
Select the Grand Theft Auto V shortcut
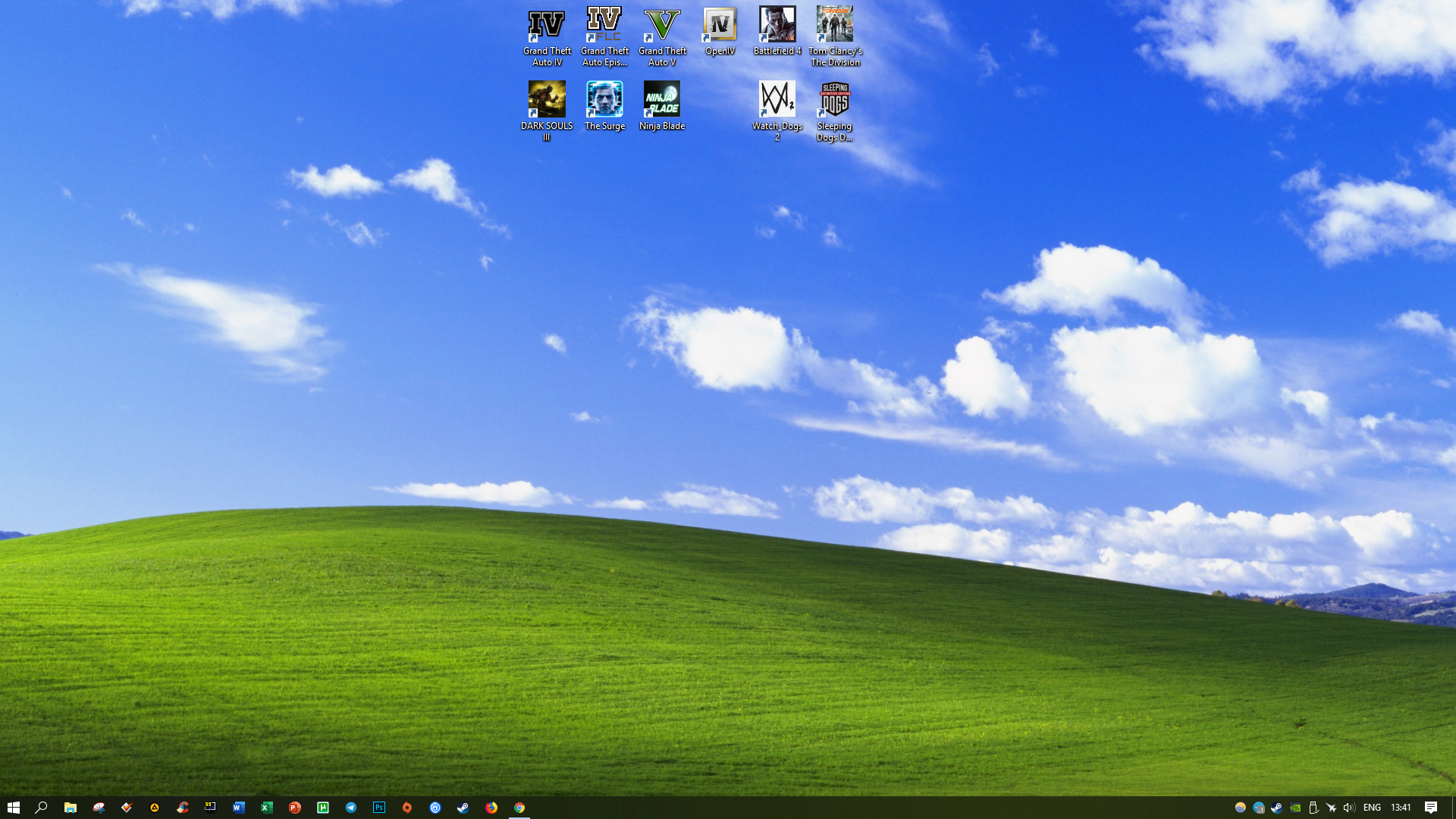[662, 36]
